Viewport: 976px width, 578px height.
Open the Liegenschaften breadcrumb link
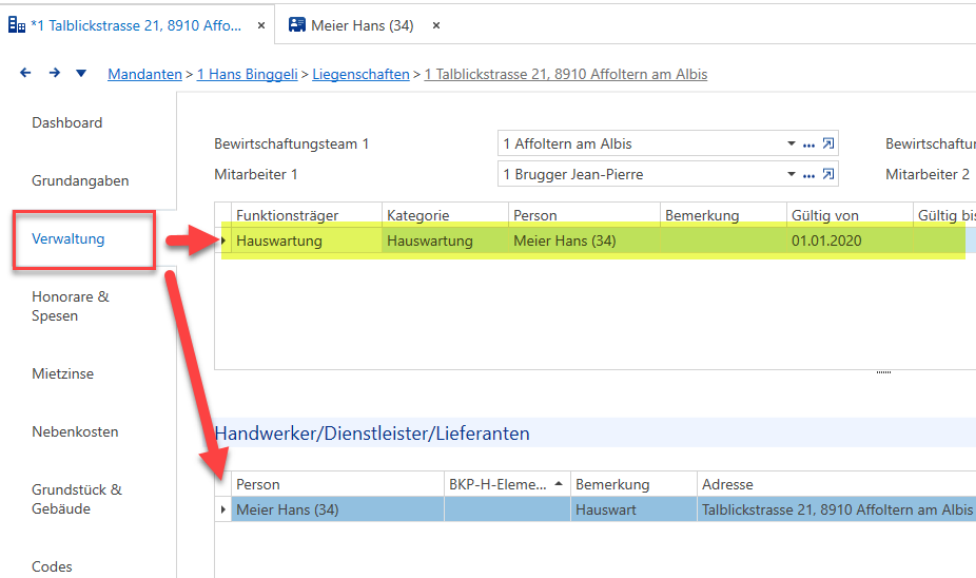pyautogui.click(x=360, y=74)
